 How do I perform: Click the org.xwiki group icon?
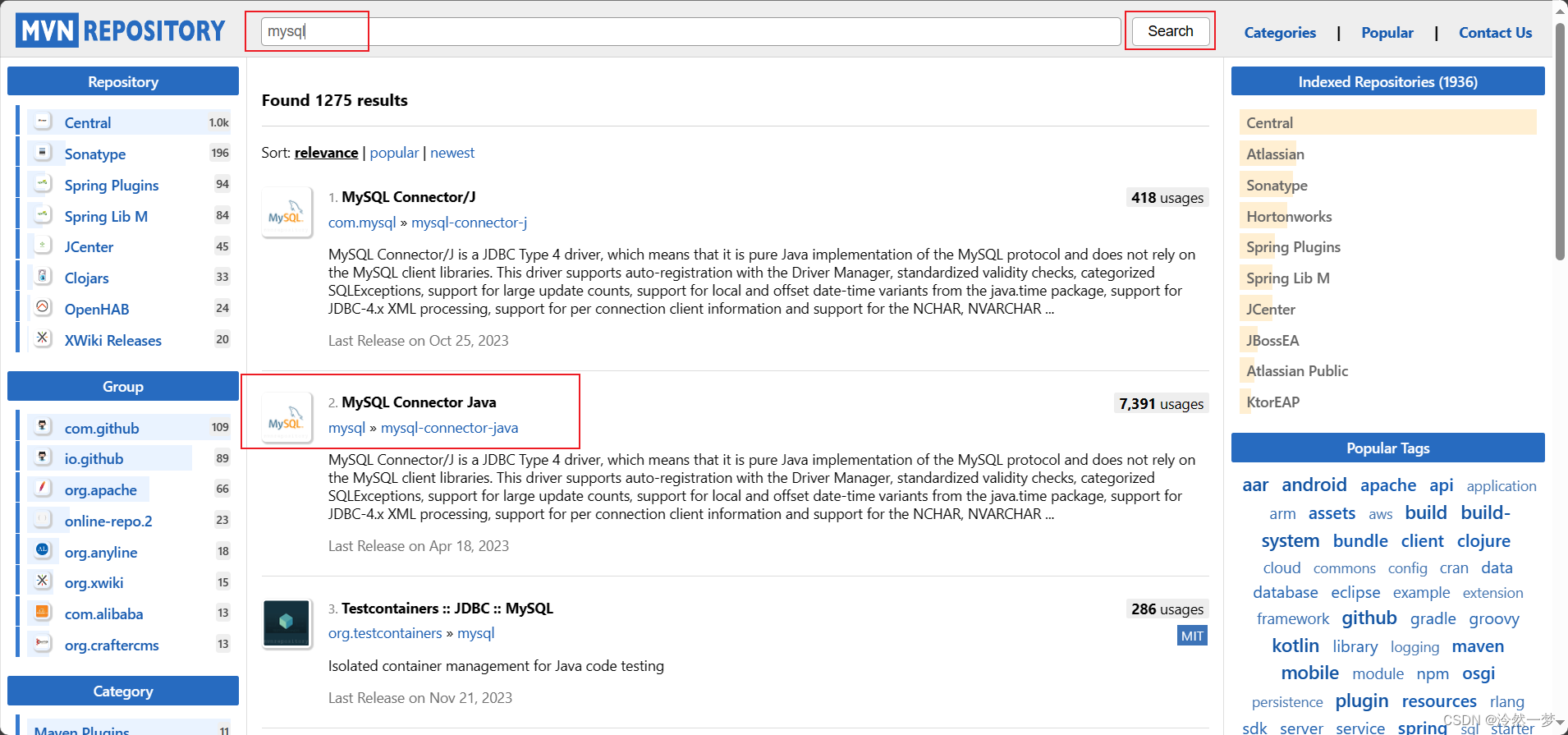point(43,581)
